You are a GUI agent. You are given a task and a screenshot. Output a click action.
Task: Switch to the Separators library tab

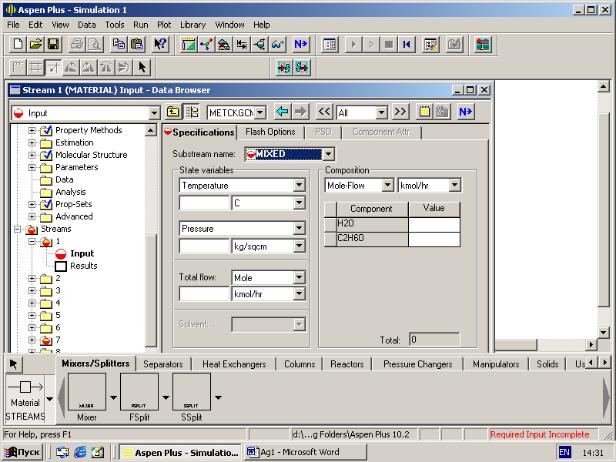pyautogui.click(x=163, y=364)
